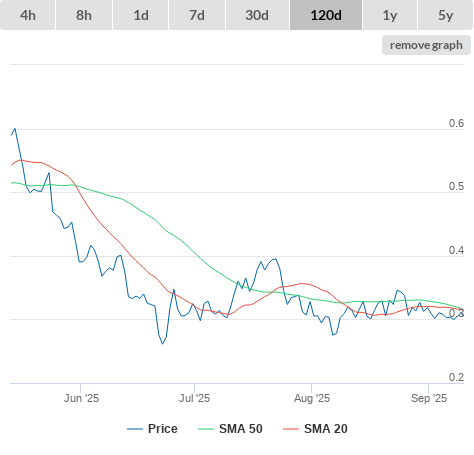Click the red SMA 20 legend marker
474x455 pixels.
(291, 429)
